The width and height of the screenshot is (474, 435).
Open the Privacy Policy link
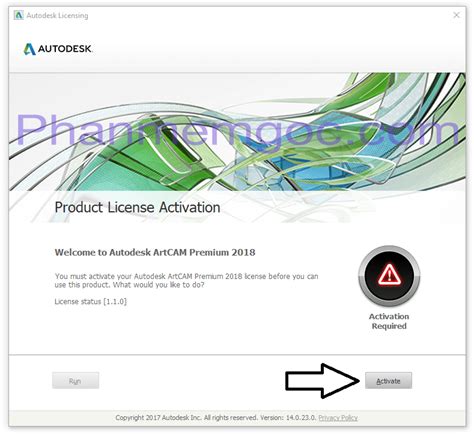coord(338,418)
